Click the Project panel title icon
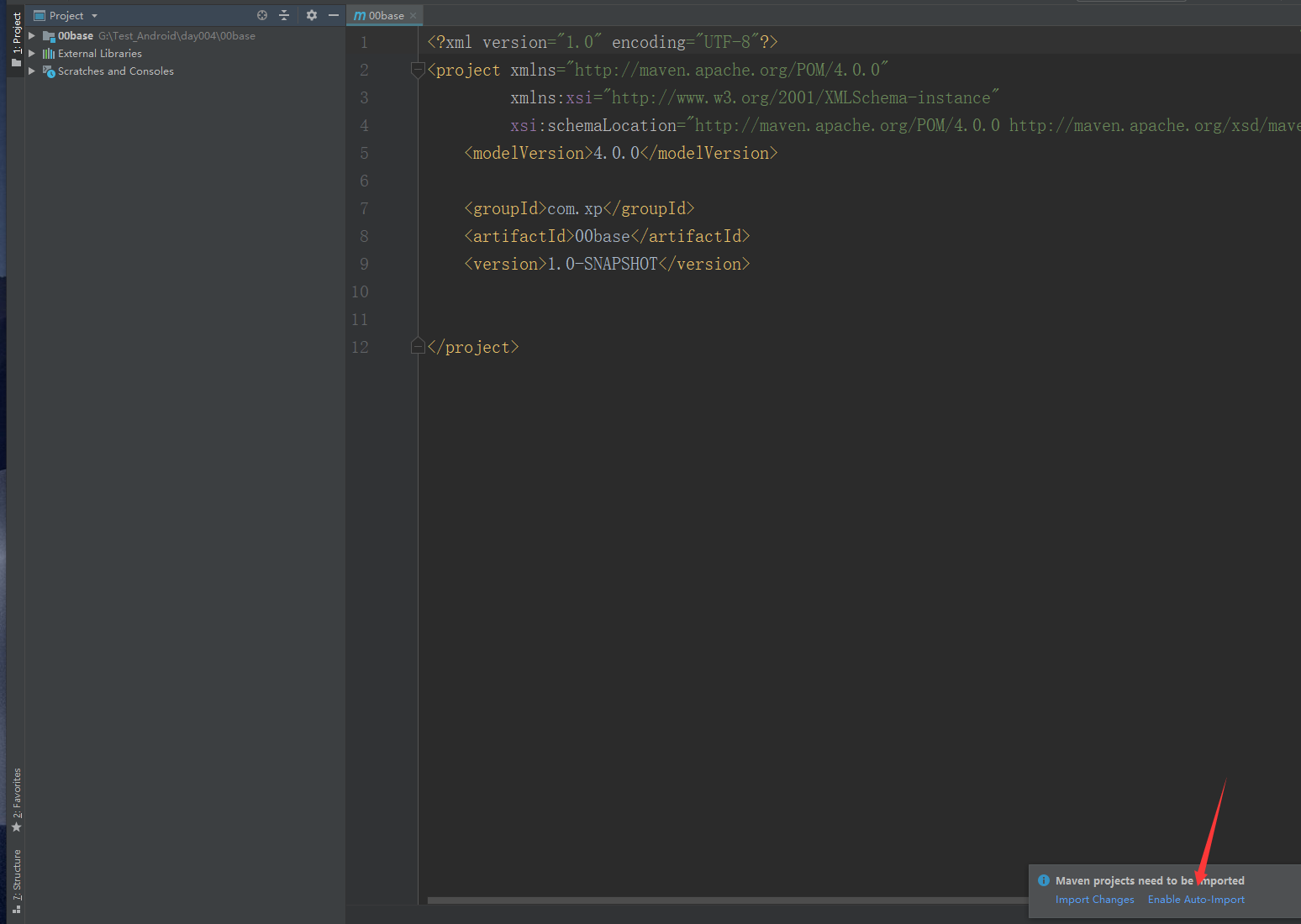This screenshot has height=924, width=1301. [x=40, y=15]
